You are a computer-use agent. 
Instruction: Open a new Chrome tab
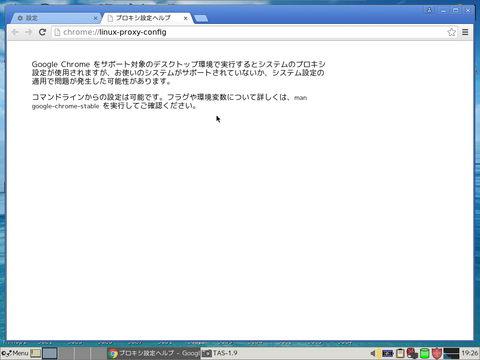coord(201,18)
